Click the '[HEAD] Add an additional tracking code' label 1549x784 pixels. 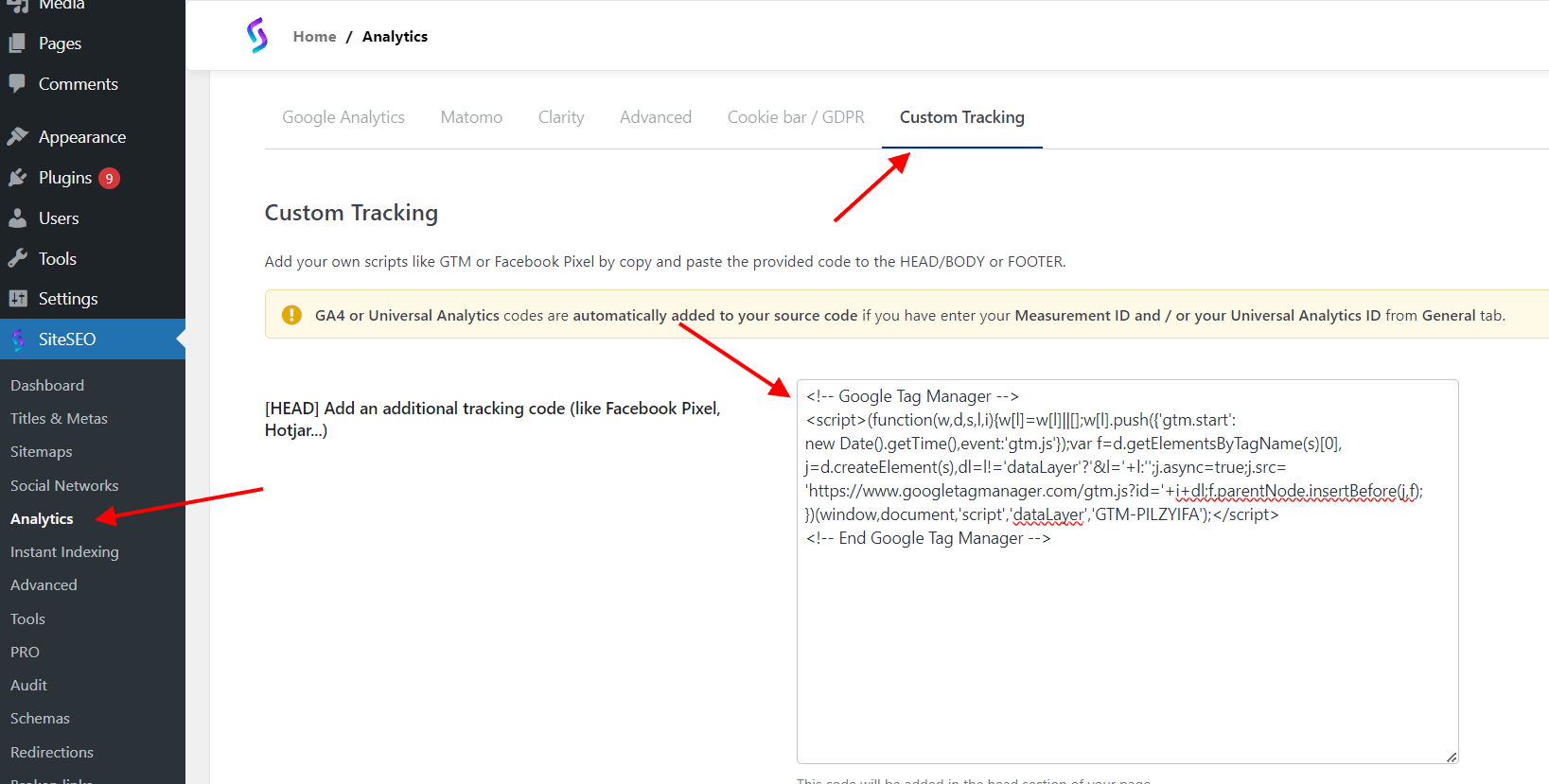tap(492, 419)
